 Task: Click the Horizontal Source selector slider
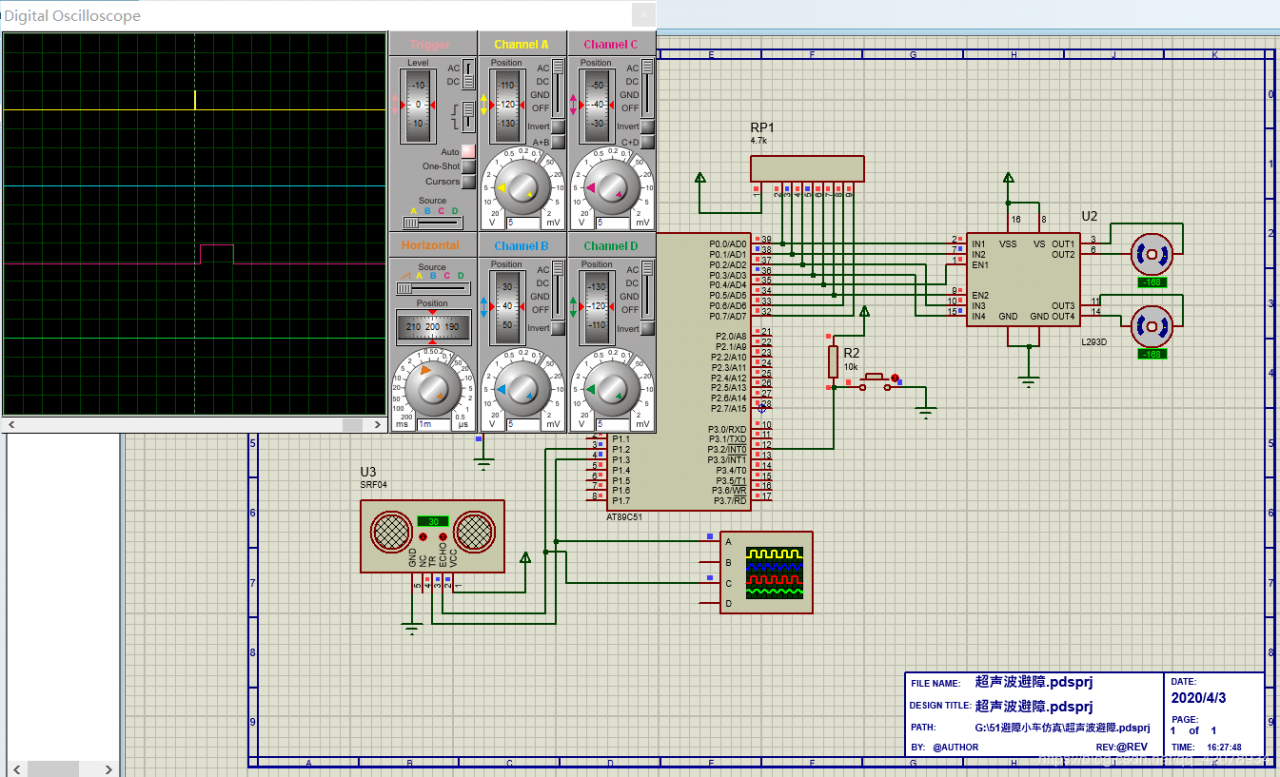point(433,288)
